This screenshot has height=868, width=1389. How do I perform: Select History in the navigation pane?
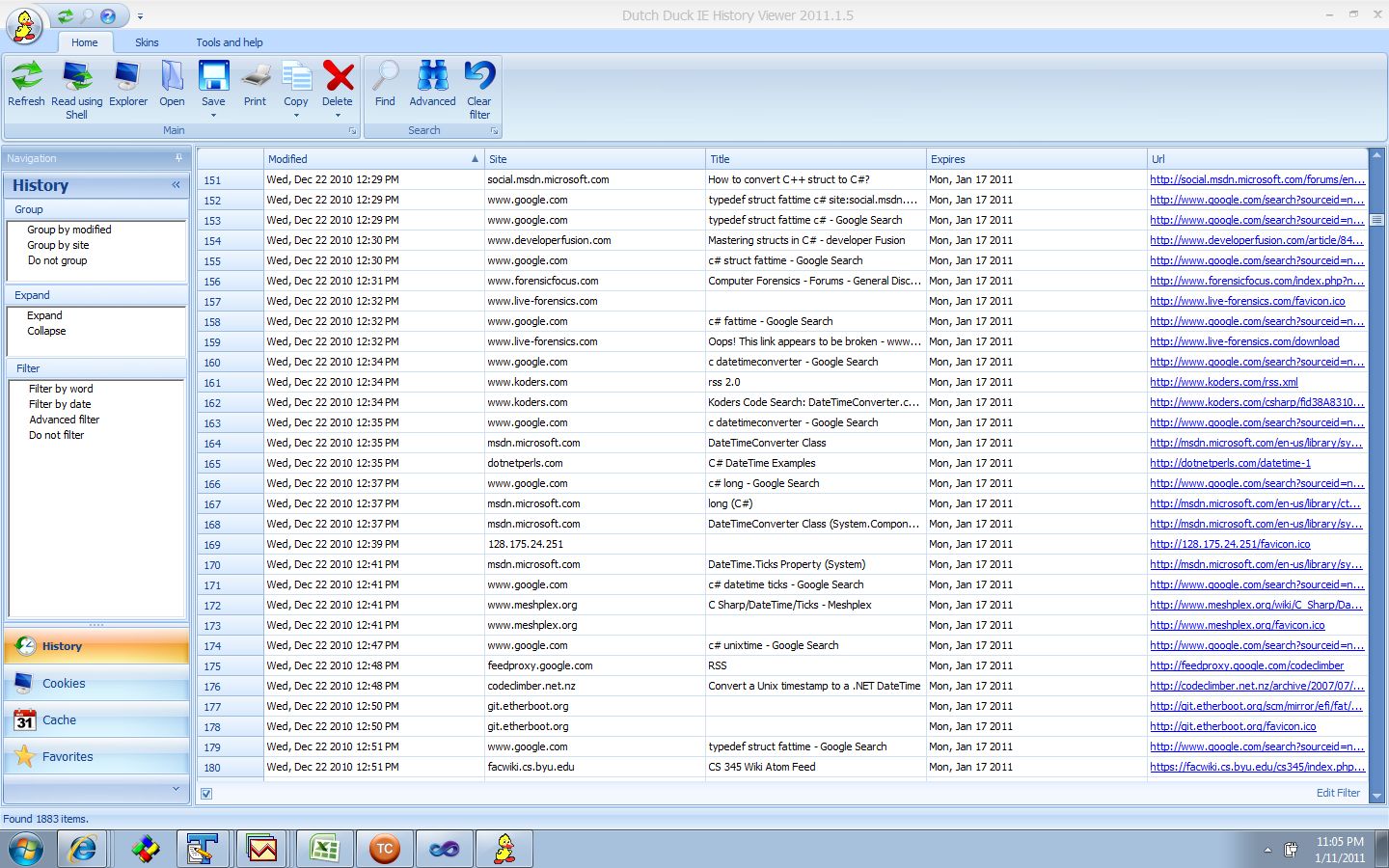click(96, 646)
